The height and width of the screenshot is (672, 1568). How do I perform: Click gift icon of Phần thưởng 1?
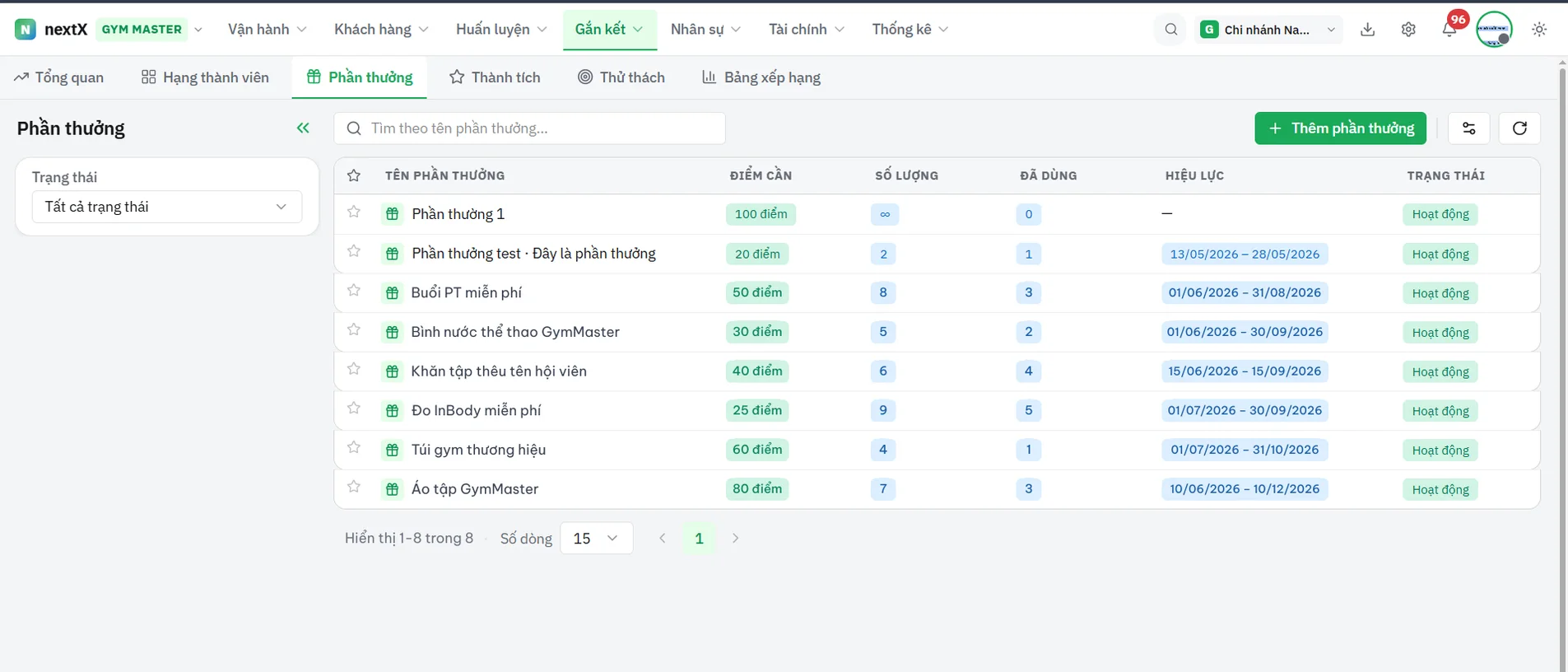(x=393, y=214)
